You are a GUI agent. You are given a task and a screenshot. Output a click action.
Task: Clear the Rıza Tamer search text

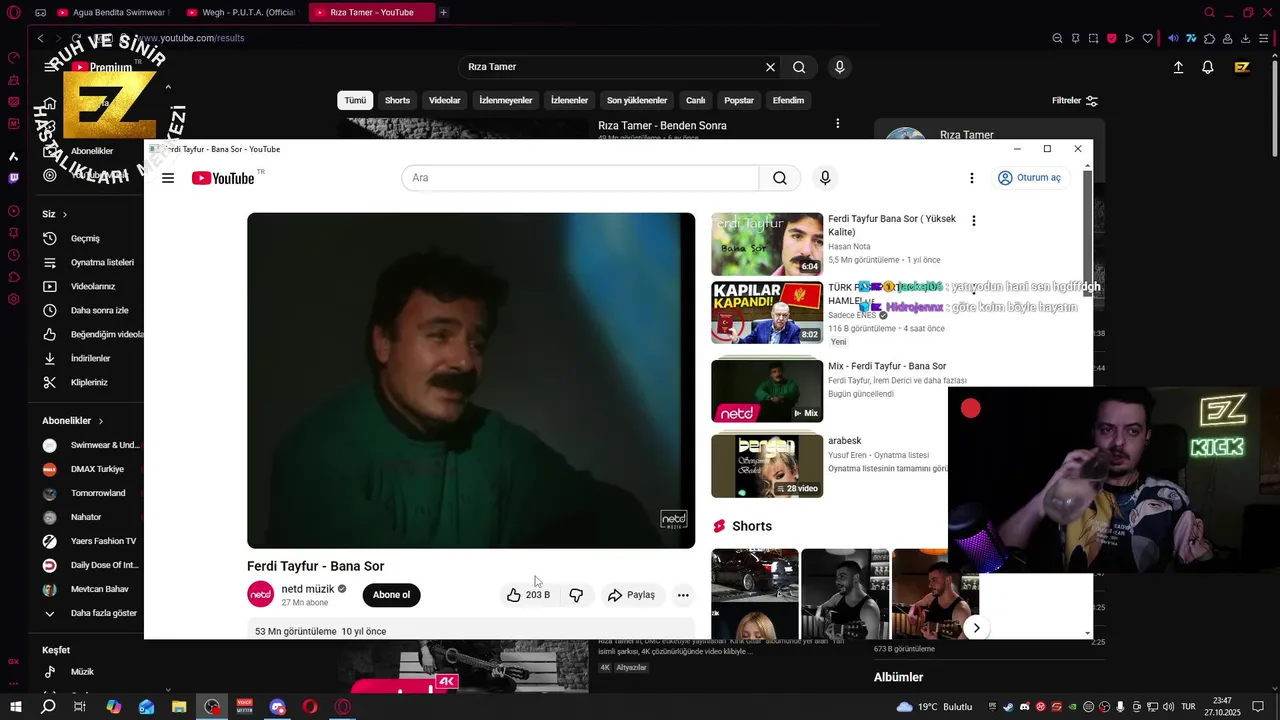pyautogui.click(x=770, y=67)
